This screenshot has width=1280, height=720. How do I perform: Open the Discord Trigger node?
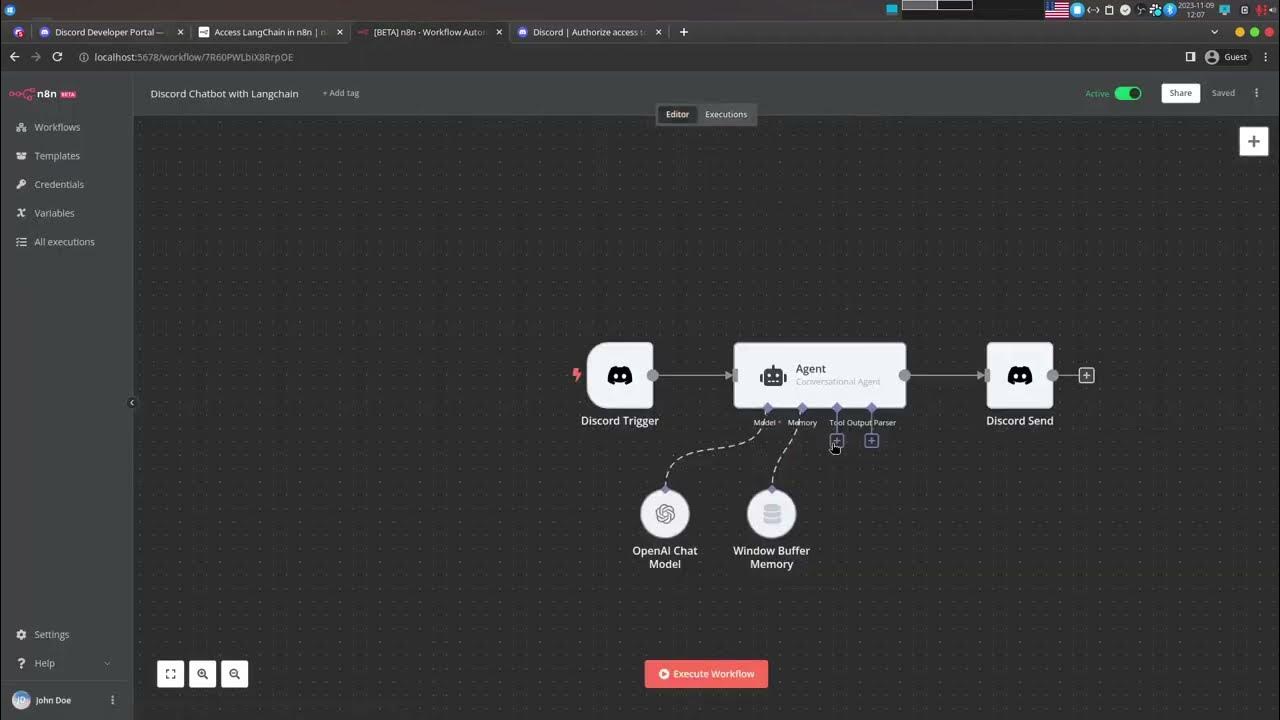click(620, 376)
